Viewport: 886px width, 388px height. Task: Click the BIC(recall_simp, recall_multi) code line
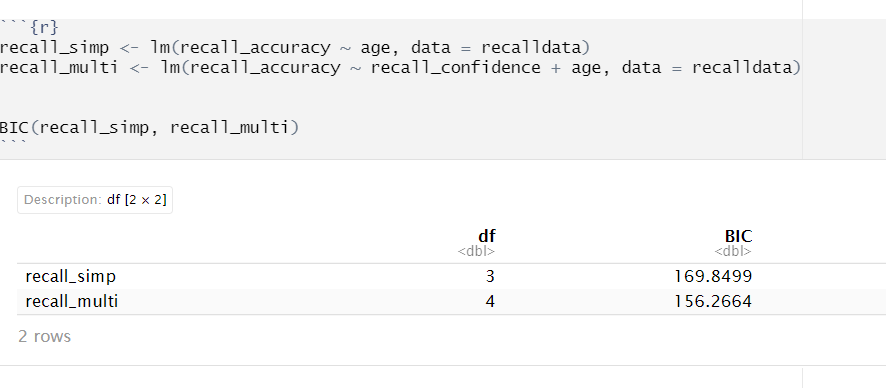tap(149, 128)
